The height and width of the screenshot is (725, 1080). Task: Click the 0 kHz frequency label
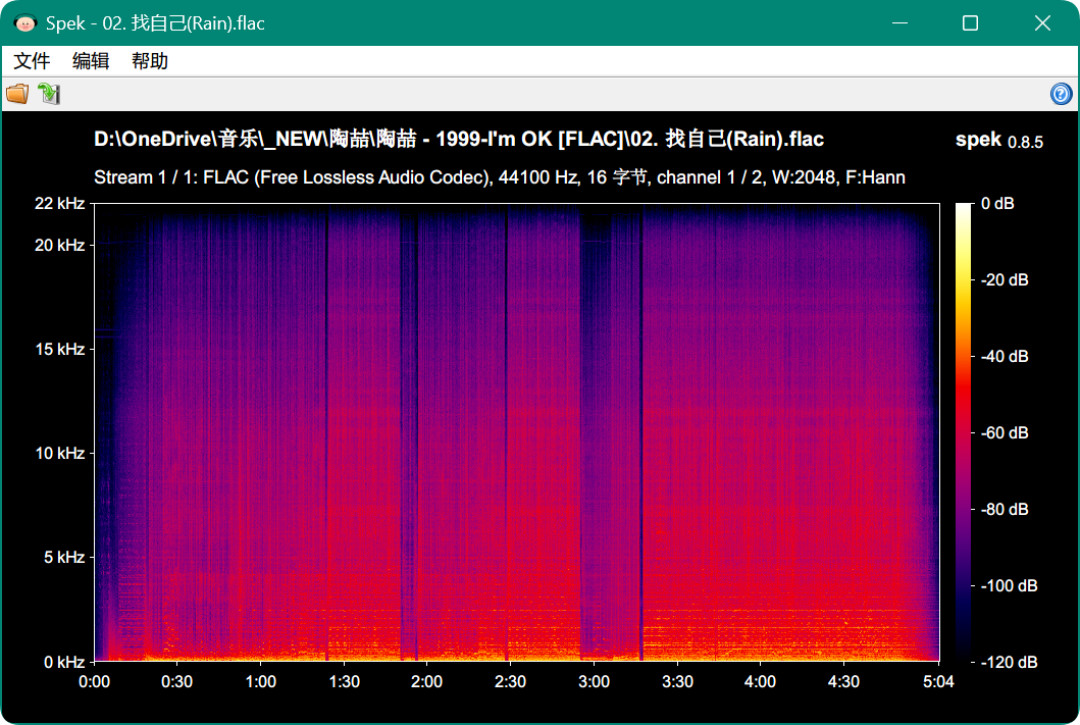64,662
